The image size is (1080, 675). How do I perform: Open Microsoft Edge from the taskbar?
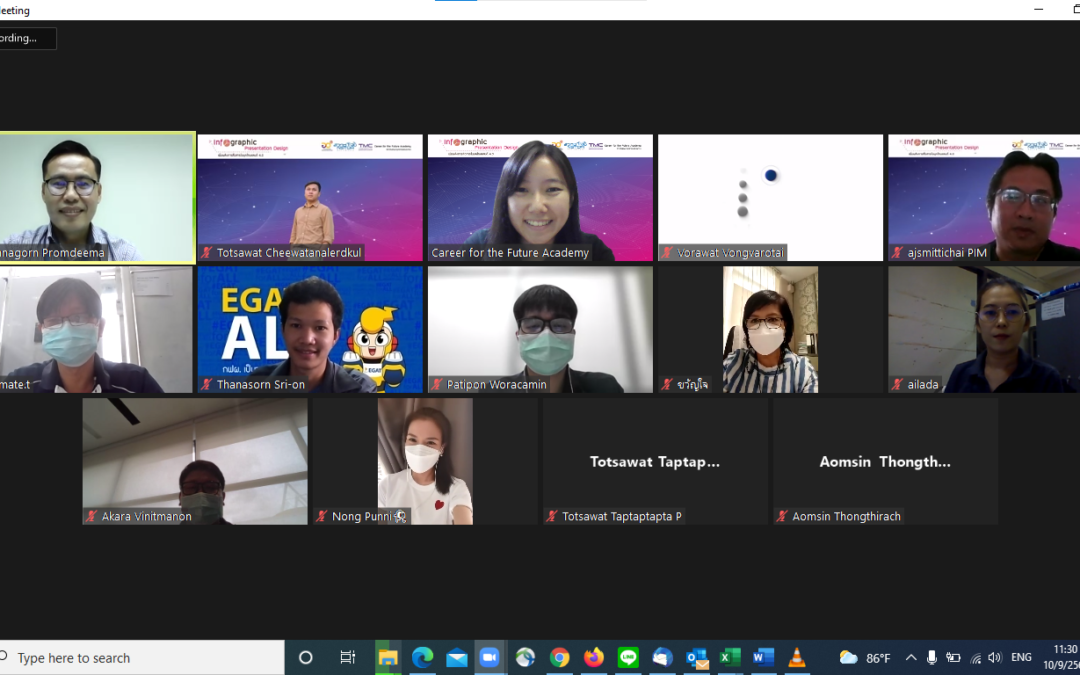(422, 657)
